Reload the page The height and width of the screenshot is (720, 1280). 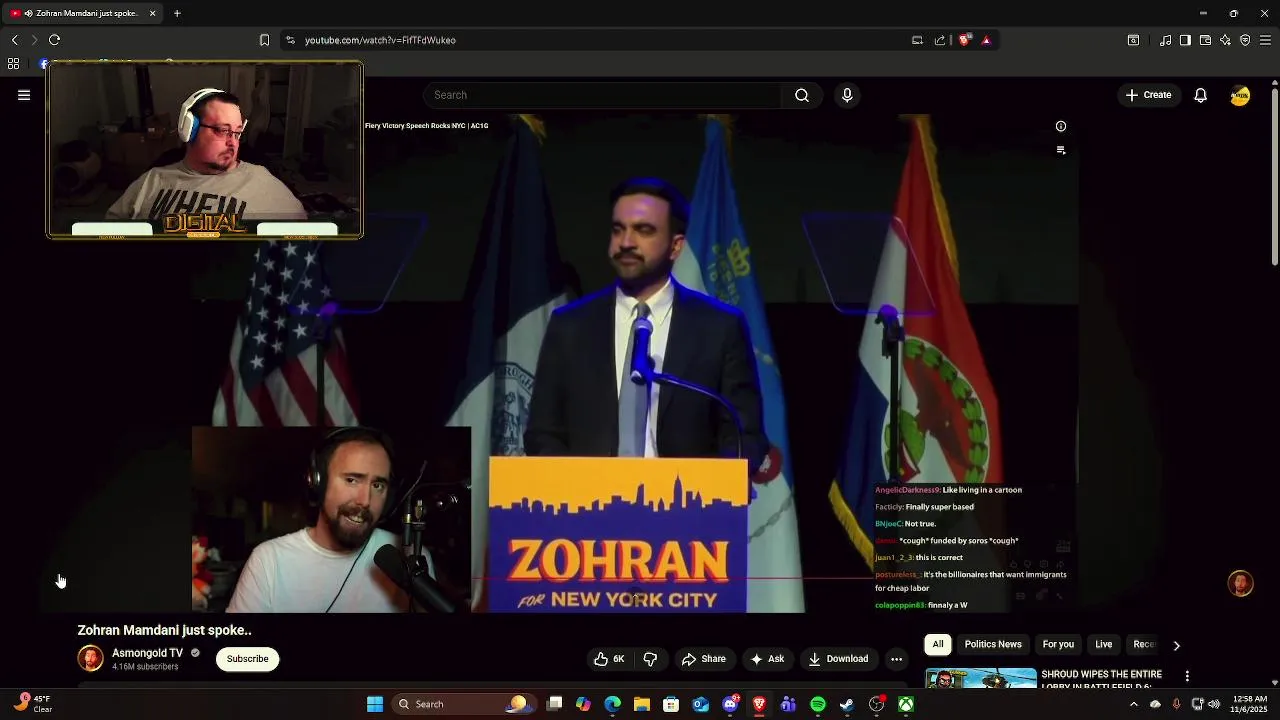tap(54, 40)
